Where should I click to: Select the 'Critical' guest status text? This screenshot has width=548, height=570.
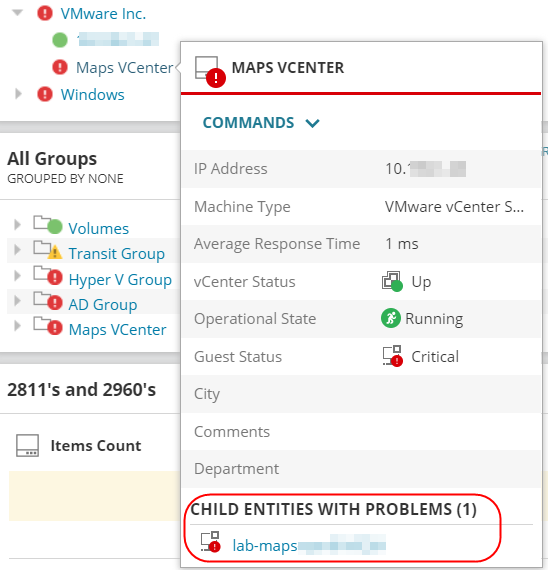click(x=435, y=357)
